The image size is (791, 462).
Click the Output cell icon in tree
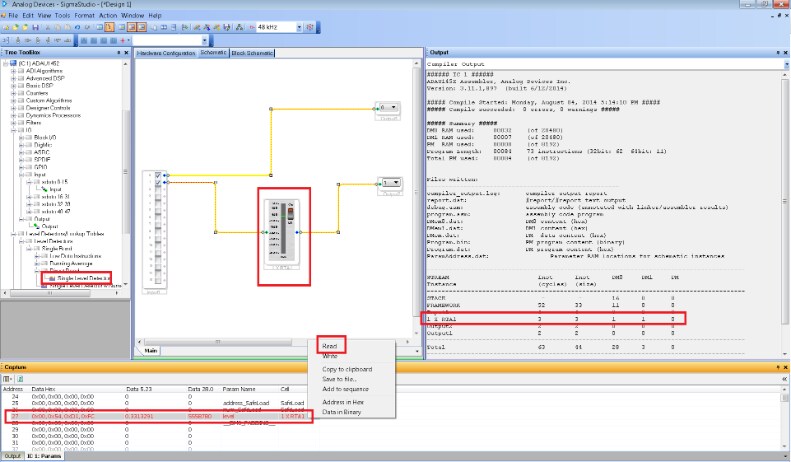[36, 226]
